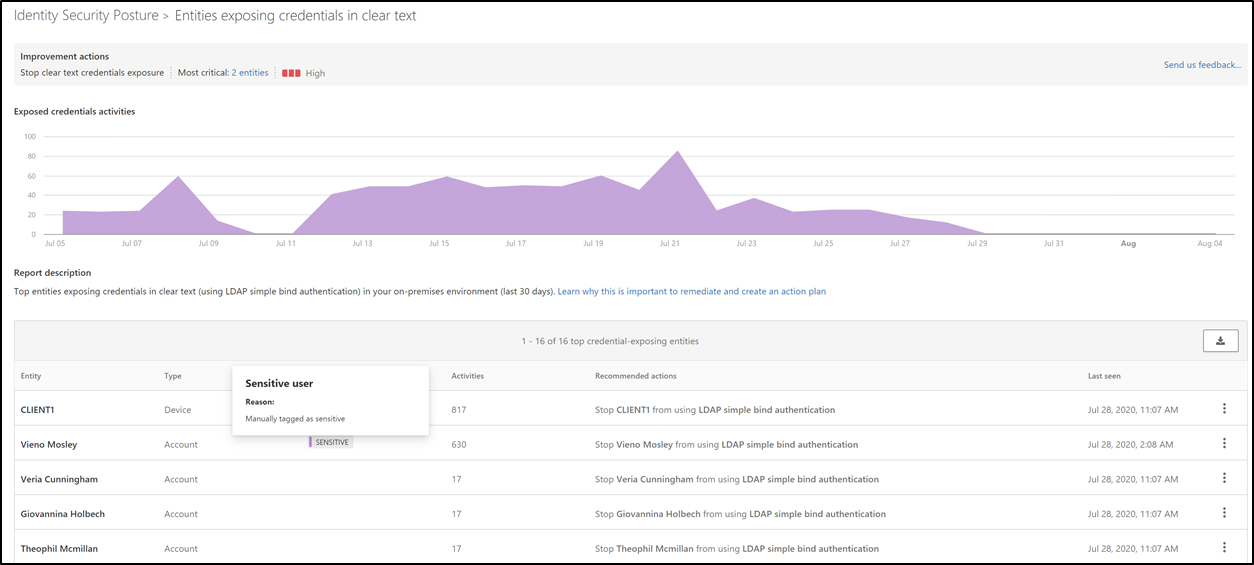The width and height of the screenshot is (1254, 565).
Task: Go back to Identity Security Posture breadcrumb
Action: [x=85, y=16]
